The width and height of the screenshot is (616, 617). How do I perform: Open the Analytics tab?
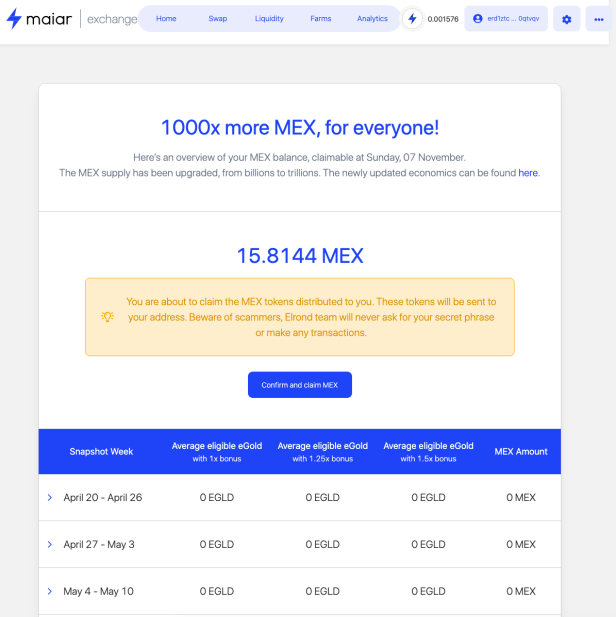pos(372,18)
